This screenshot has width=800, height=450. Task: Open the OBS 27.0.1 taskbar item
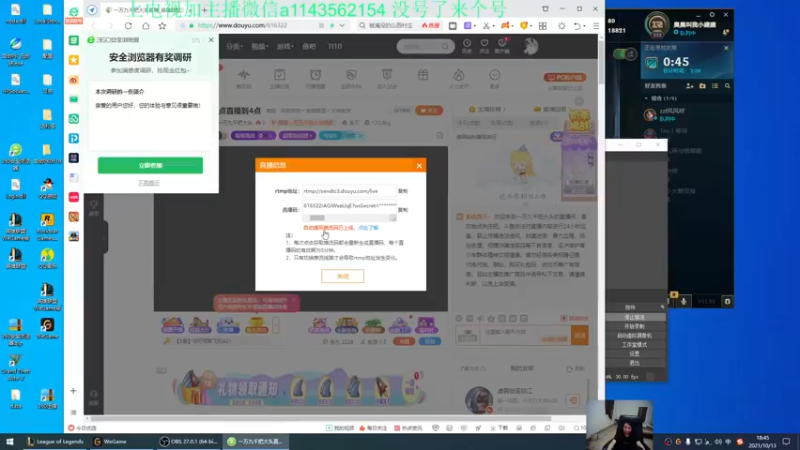(x=188, y=441)
